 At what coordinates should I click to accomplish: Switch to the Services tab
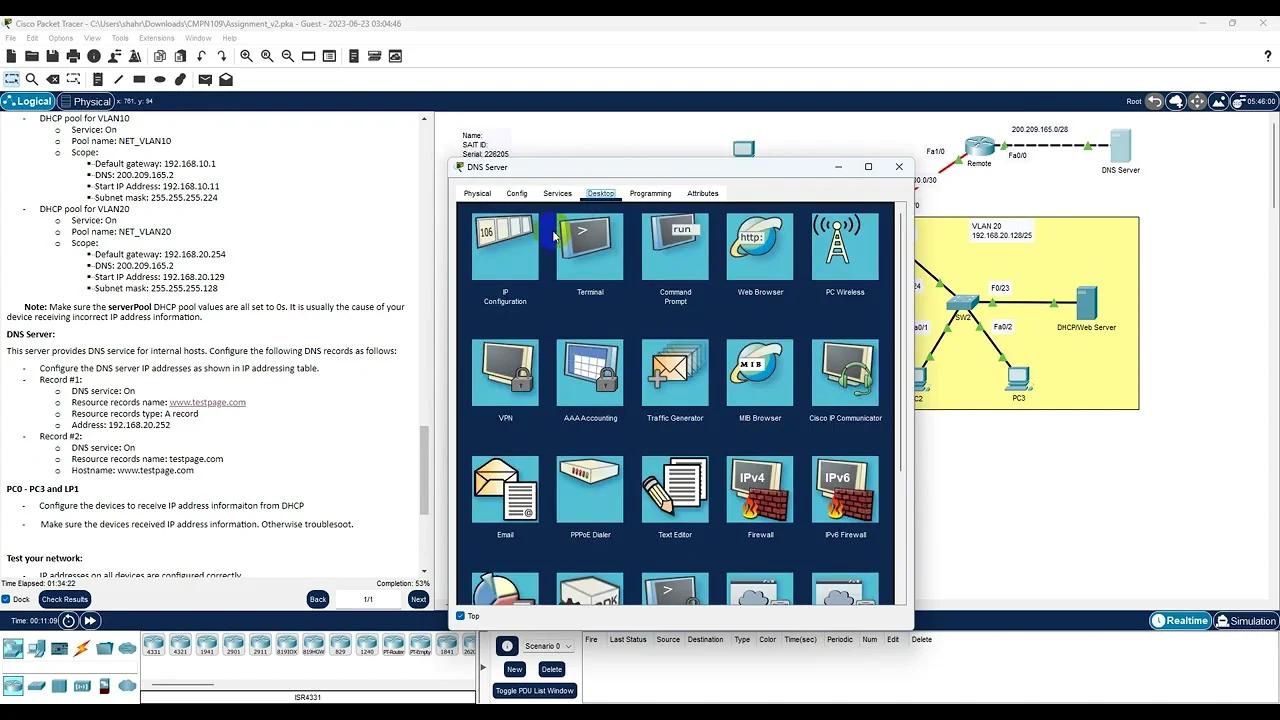click(557, 193)
